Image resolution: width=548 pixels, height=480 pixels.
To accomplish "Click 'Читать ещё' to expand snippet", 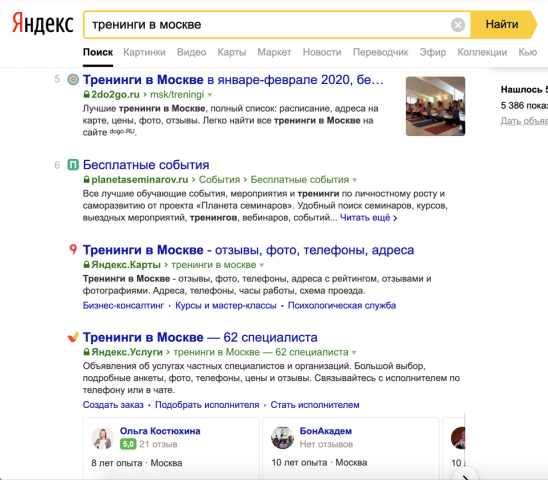I will 368,218.
